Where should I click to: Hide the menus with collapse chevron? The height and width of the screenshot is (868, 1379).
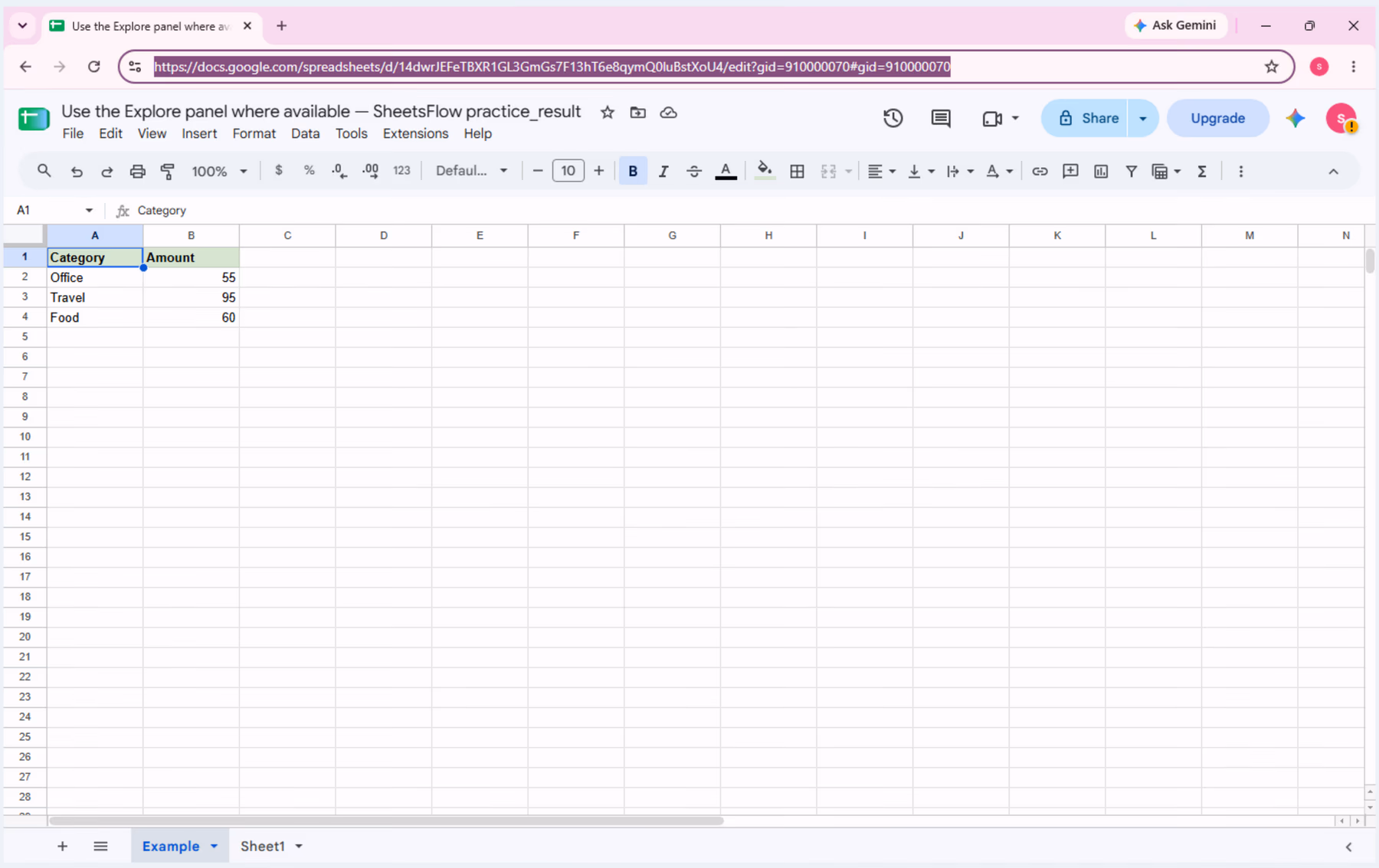(x=1333, y=172)
